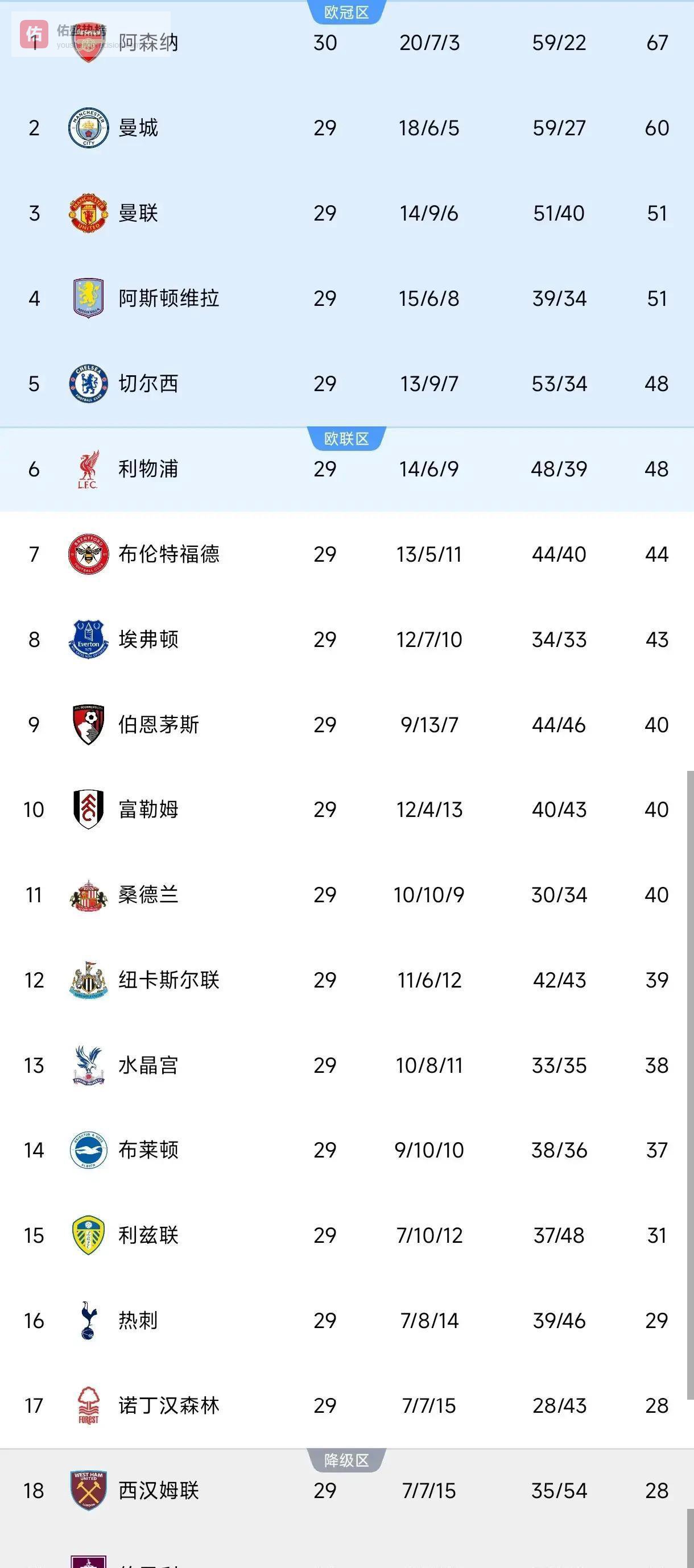Tap the Liverpool L.F.C. logo
Image resolution: width=694 pixels, height=1568 pixels.
point(88,469)
